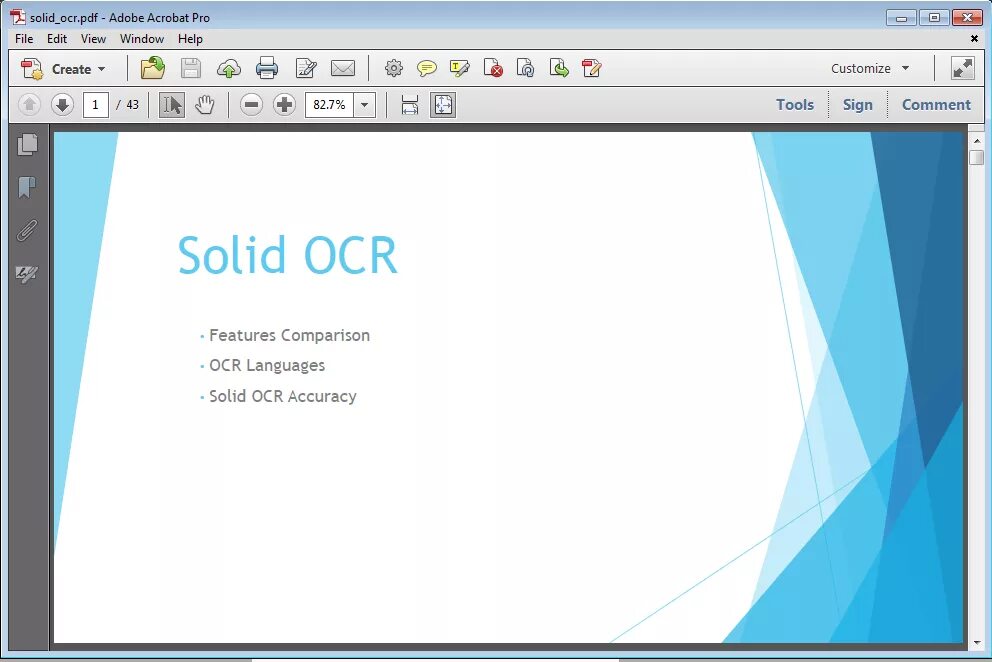This screenshot has width=992, height=662.
Task: Open the Help menu
Action: (190, 39)
